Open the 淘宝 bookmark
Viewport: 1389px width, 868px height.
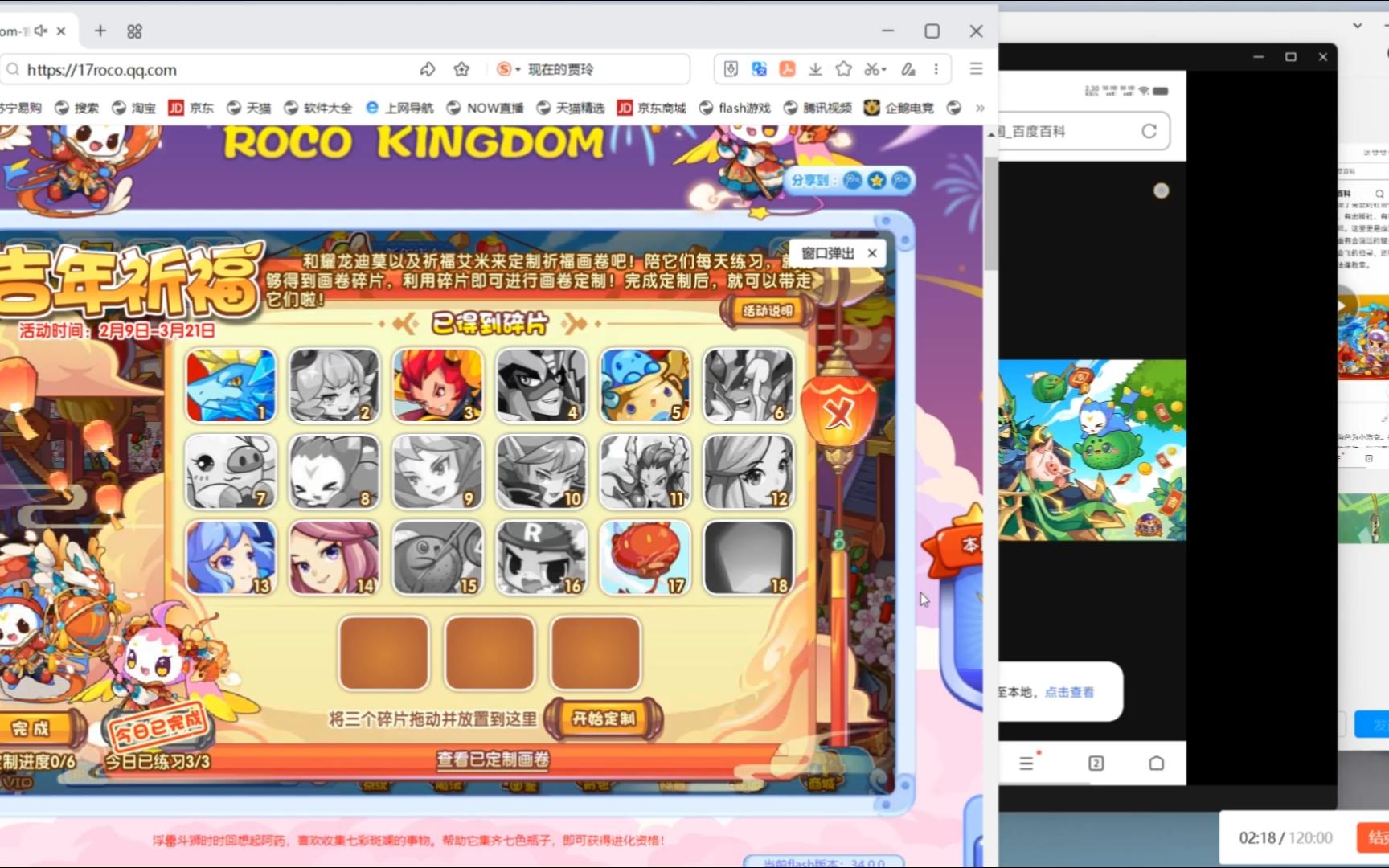point(133,108)
